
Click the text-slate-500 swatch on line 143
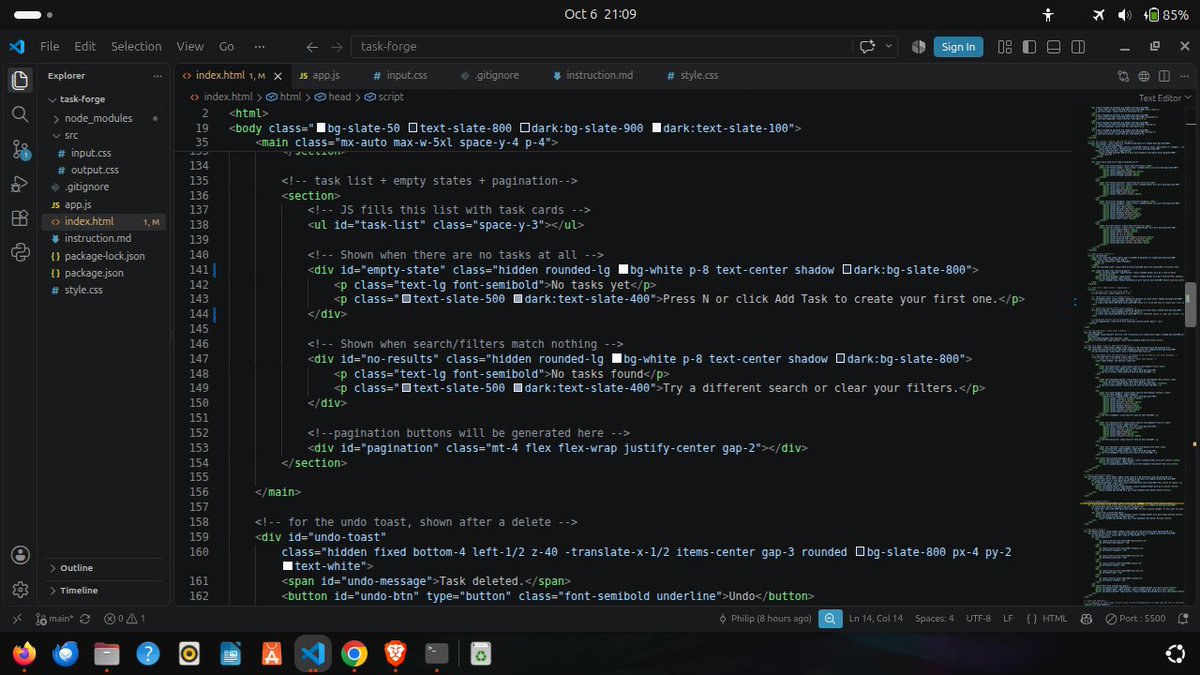tap(406, 300)
